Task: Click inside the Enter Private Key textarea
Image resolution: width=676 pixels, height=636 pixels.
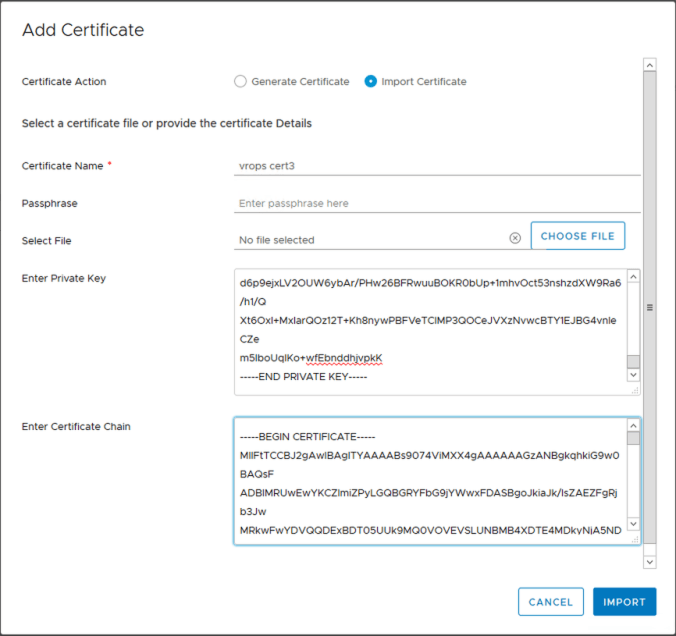Action: [430, 325]
